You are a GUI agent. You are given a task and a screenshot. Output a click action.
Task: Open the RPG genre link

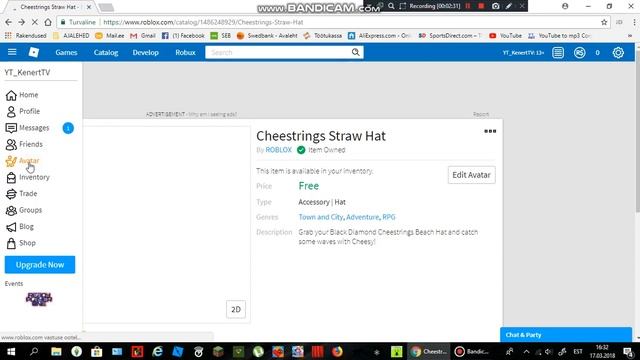coord(389,217)
